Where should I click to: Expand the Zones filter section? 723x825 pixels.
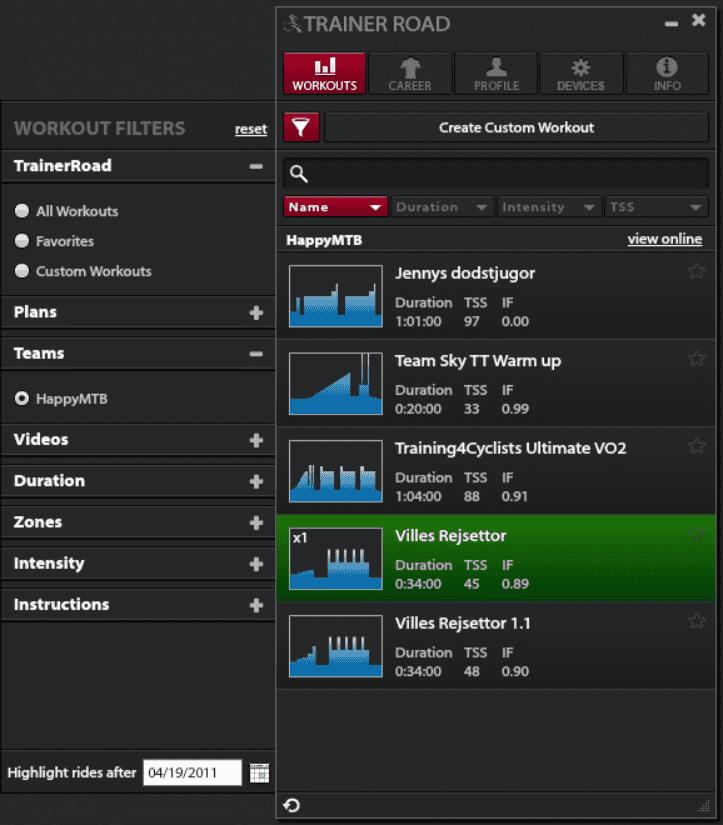256,522
